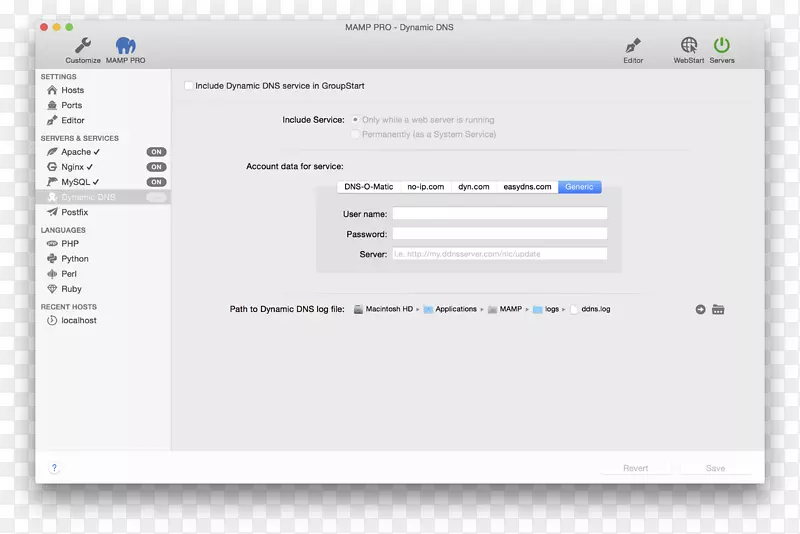Switch to Generic tab

point(580,187)
